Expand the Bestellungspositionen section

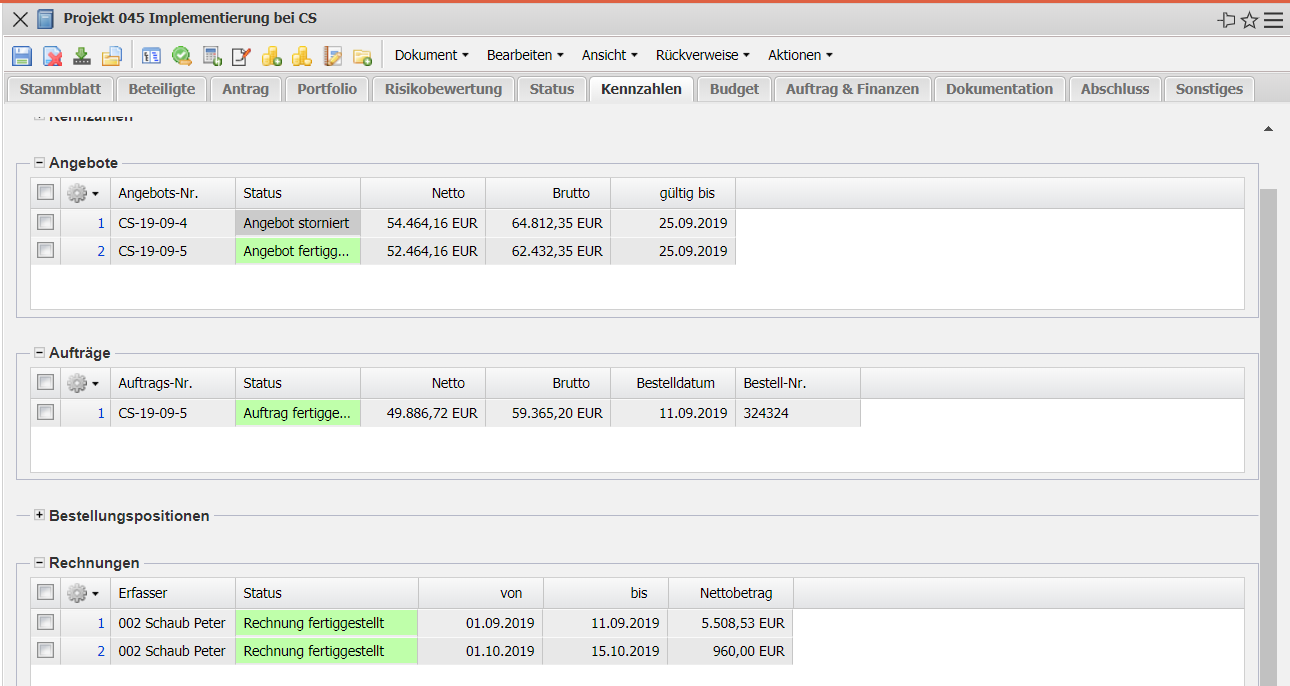[x=40, y=516]
